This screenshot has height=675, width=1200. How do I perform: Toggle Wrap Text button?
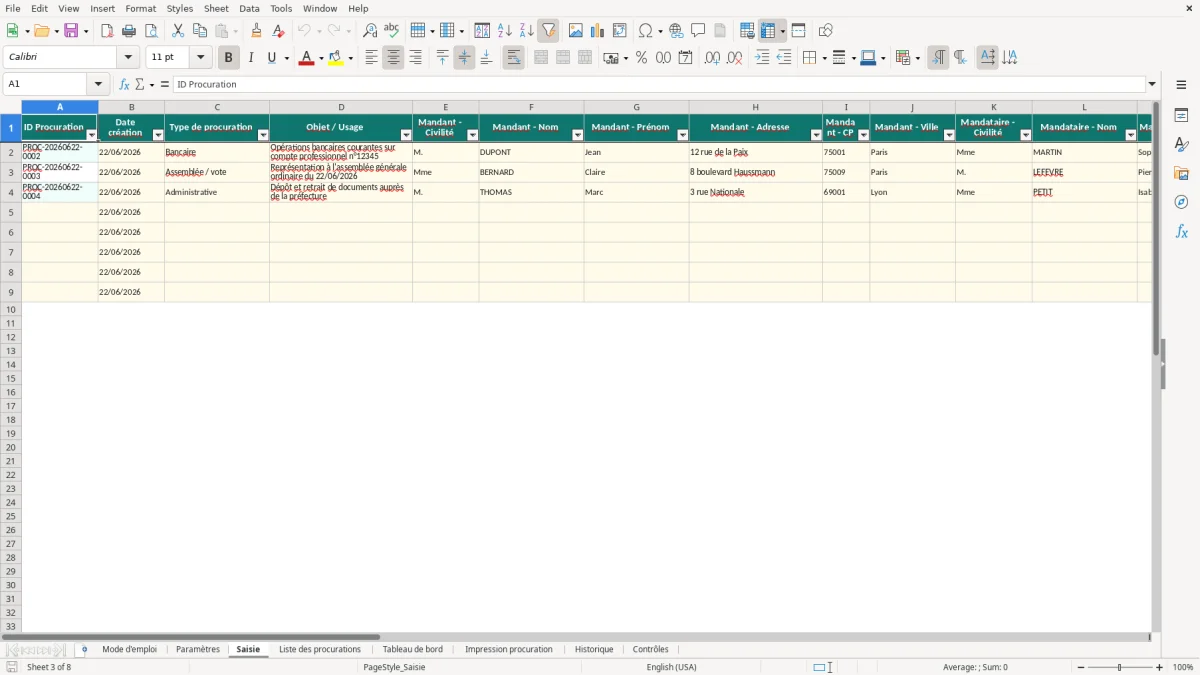click(513, 58)
